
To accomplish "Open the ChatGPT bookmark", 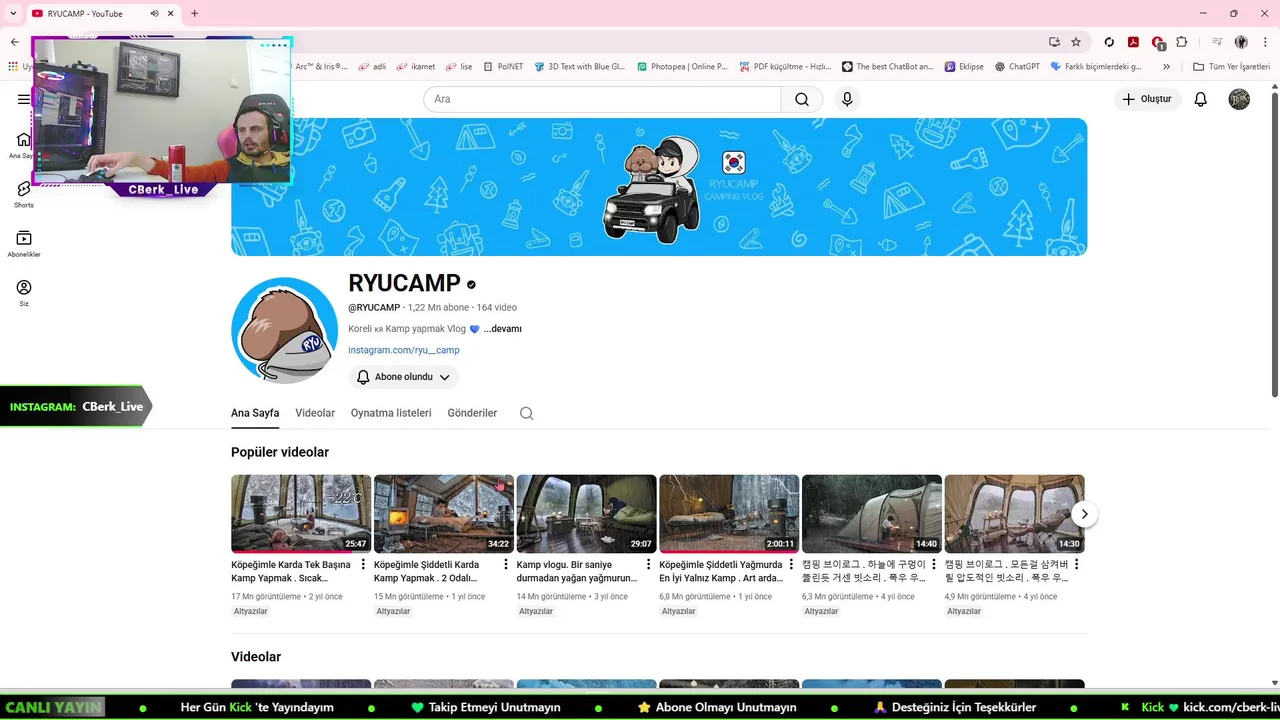I will click(1017, 67).
